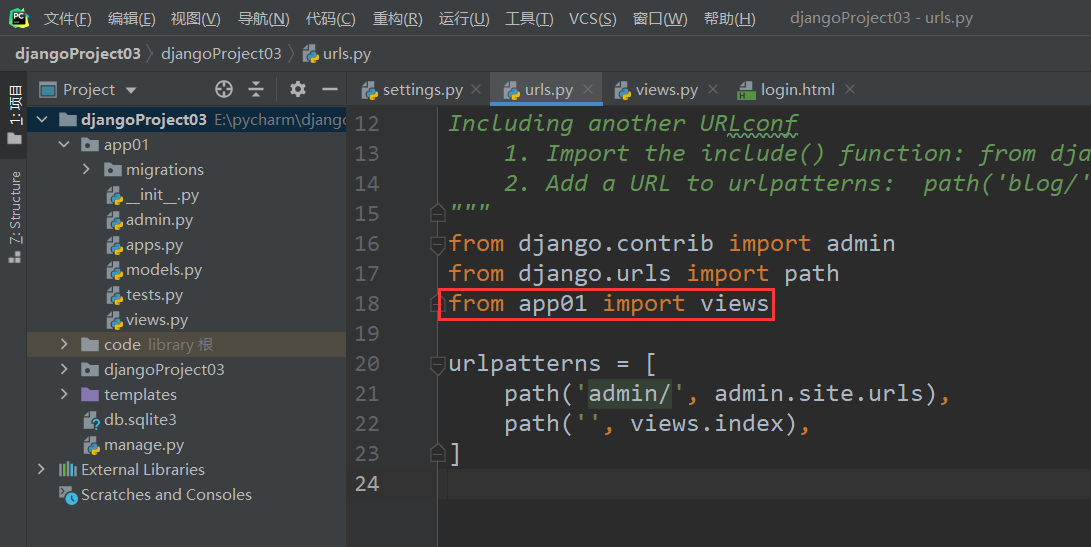Fold the imports block at line 16

(438, 244)
